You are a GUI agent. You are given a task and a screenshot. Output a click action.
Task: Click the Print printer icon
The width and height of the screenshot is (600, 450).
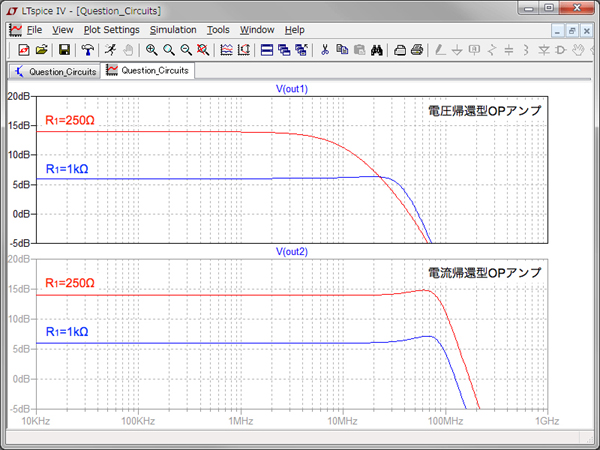pyautogui.click(x=416, y=49)
